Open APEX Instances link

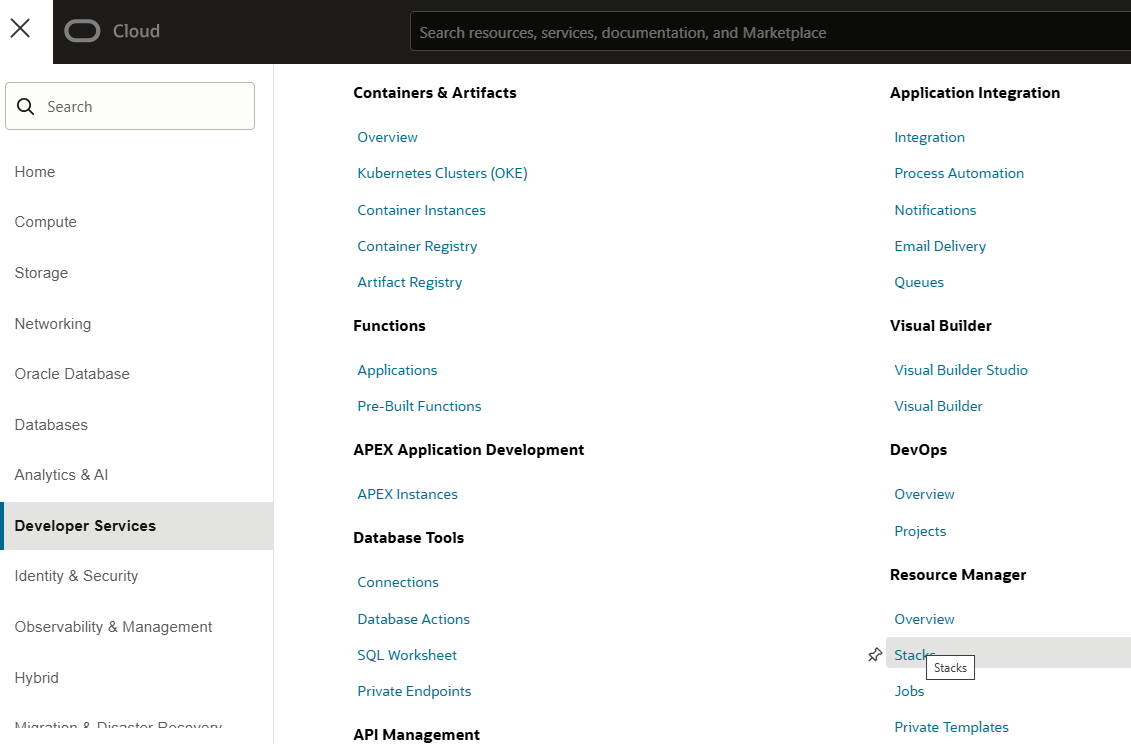coord(408,494)
